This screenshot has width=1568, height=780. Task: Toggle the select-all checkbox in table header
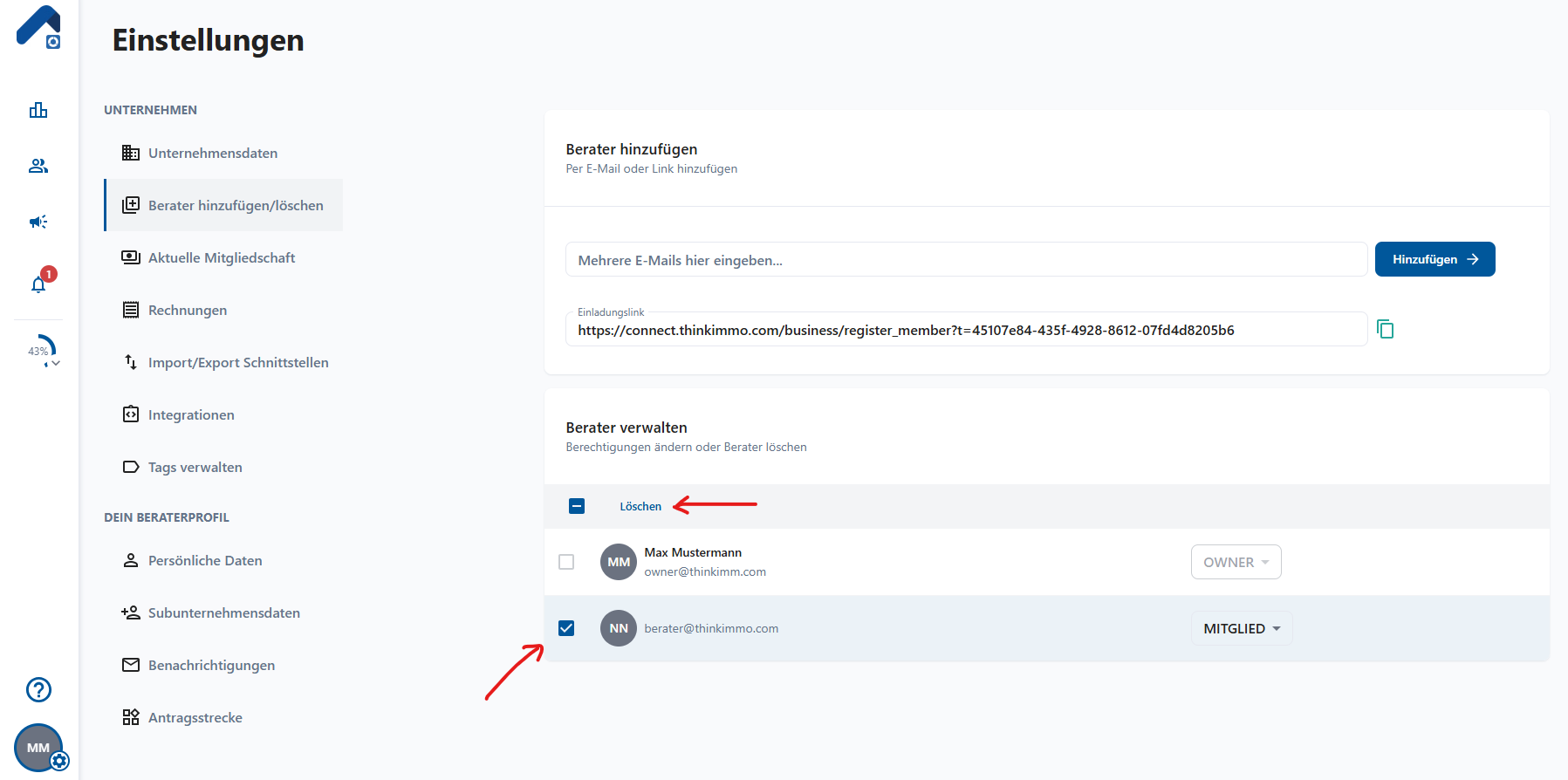(x=577, y=506)
